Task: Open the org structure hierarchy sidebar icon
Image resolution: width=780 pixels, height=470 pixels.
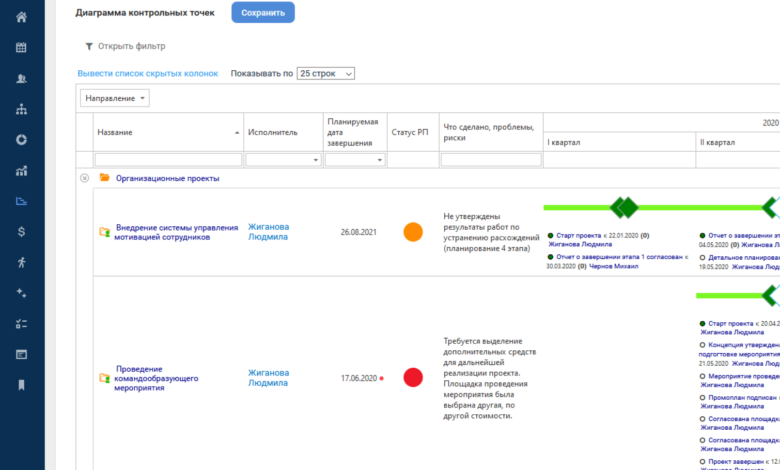Action: [x=21, y=109]
